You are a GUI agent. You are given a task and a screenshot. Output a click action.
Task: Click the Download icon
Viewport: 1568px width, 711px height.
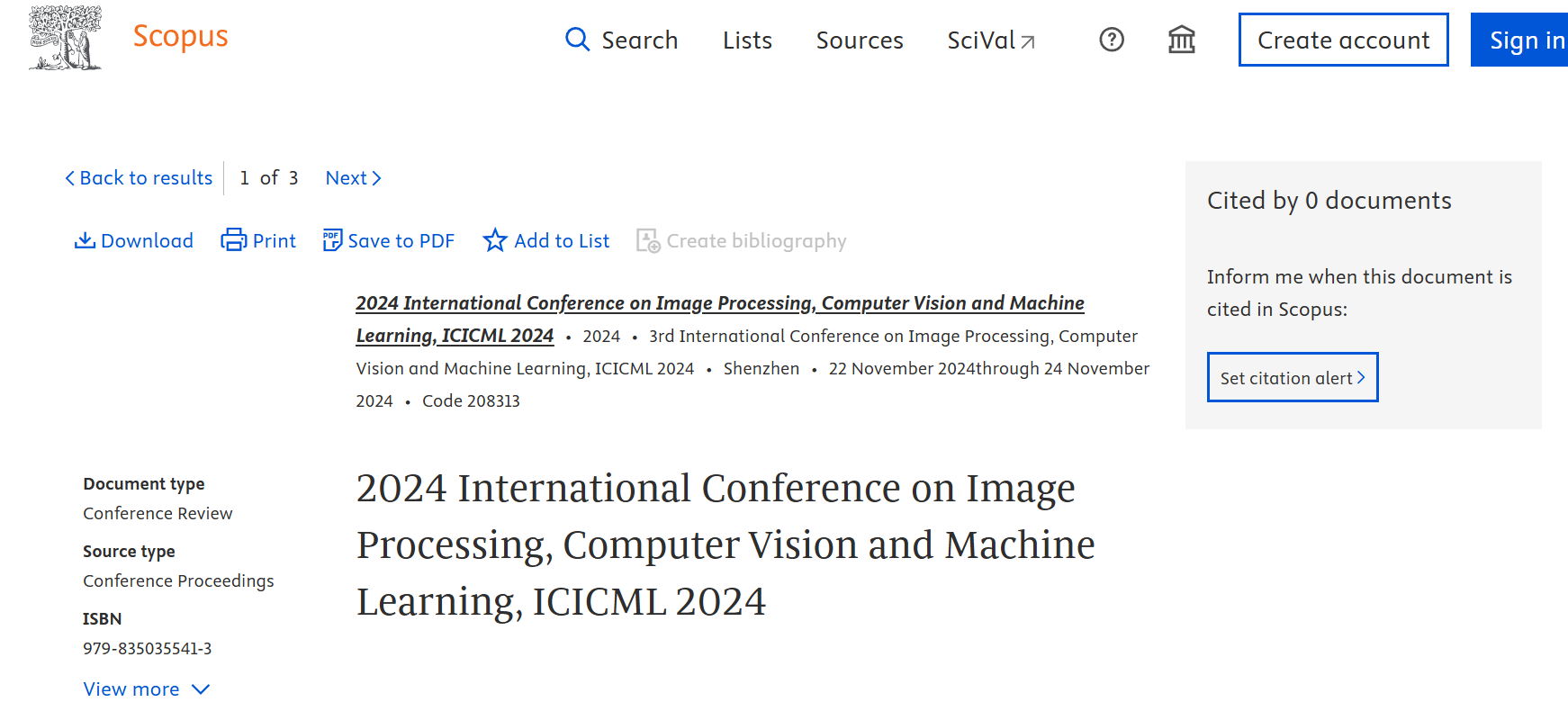point(85,240)
